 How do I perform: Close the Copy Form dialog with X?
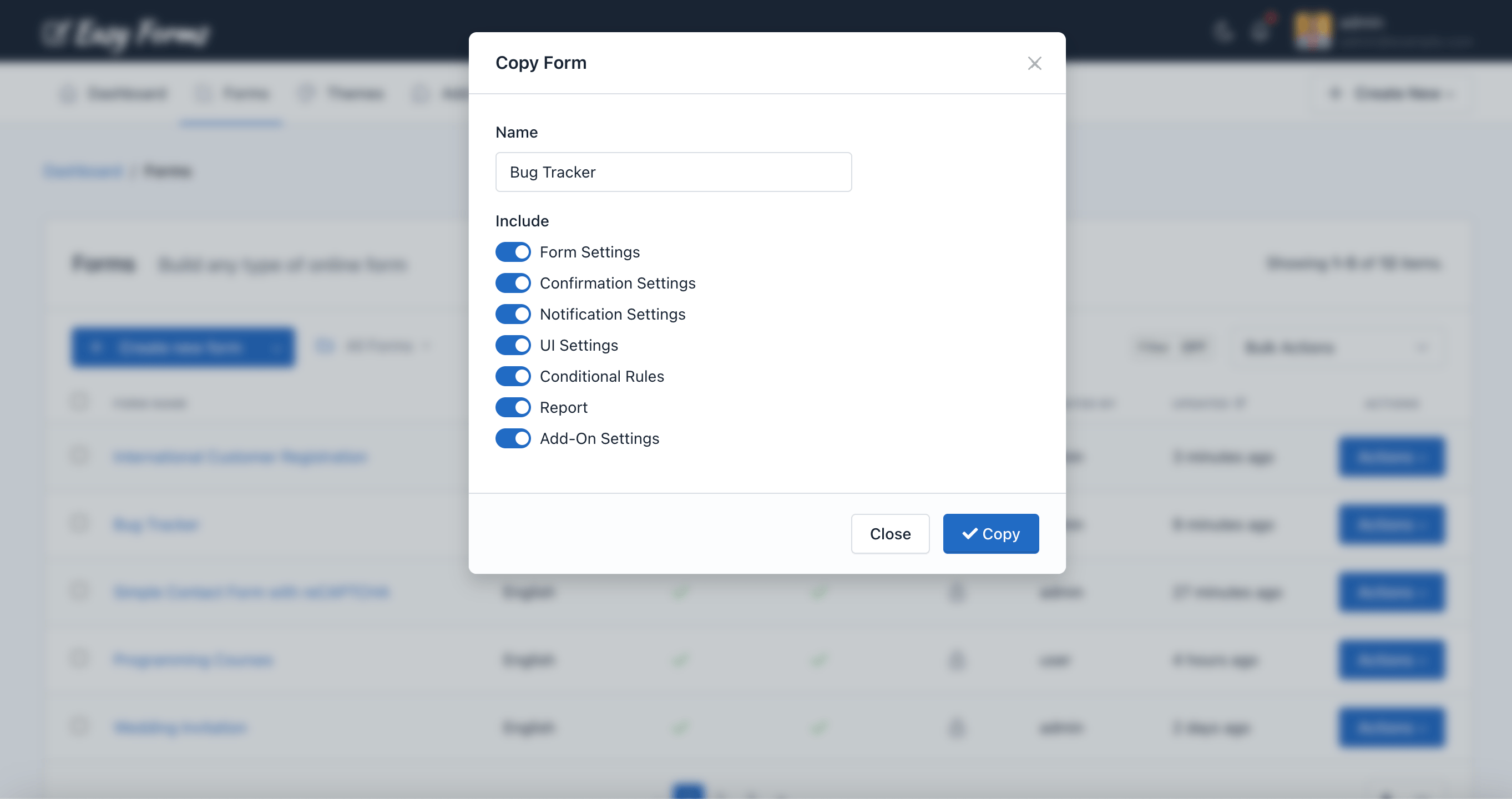click(x=1034, y=63)
